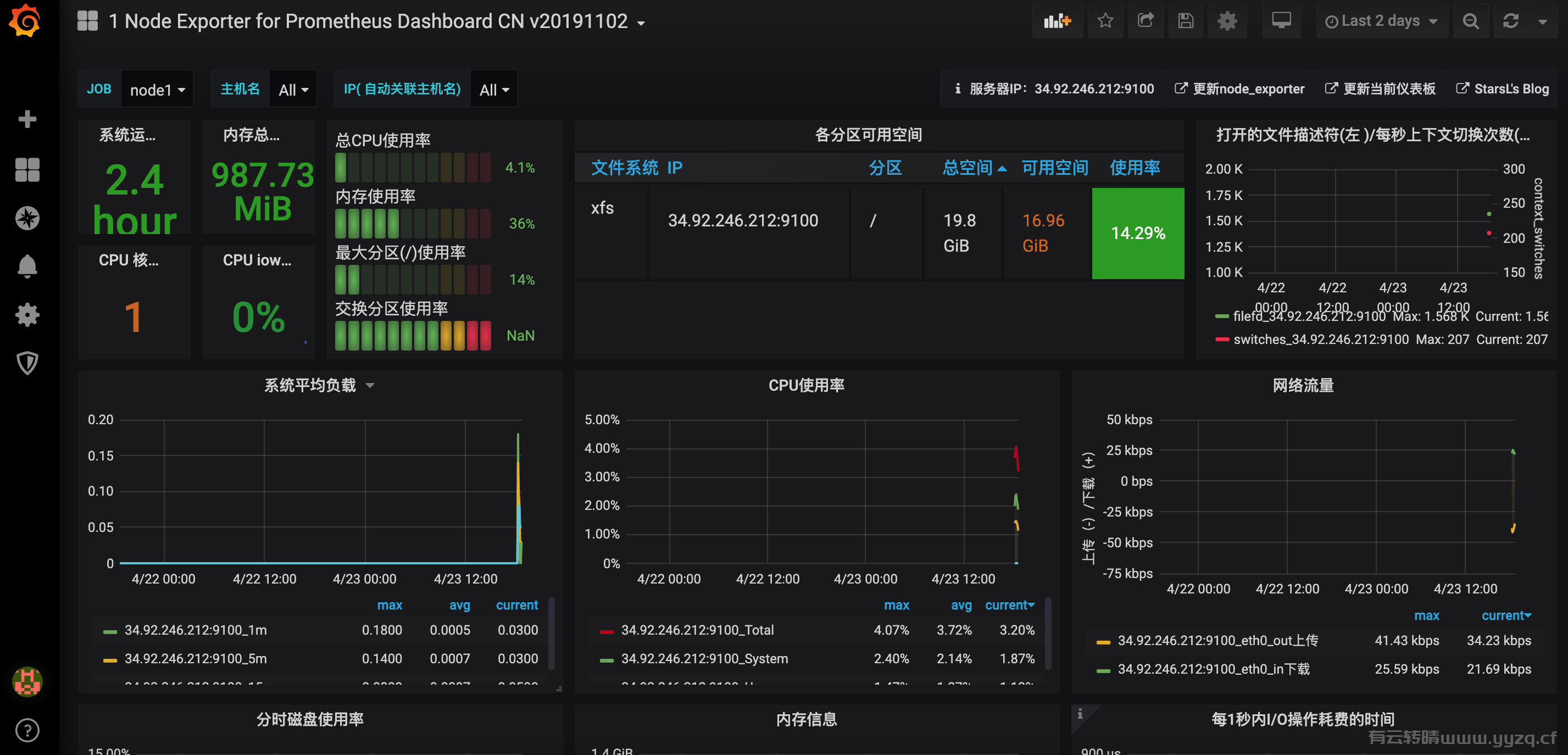The width and height of the screenshot is (1568, 755).
Task: Open StarsL's Blog link
Action: tap(1502, 89)
